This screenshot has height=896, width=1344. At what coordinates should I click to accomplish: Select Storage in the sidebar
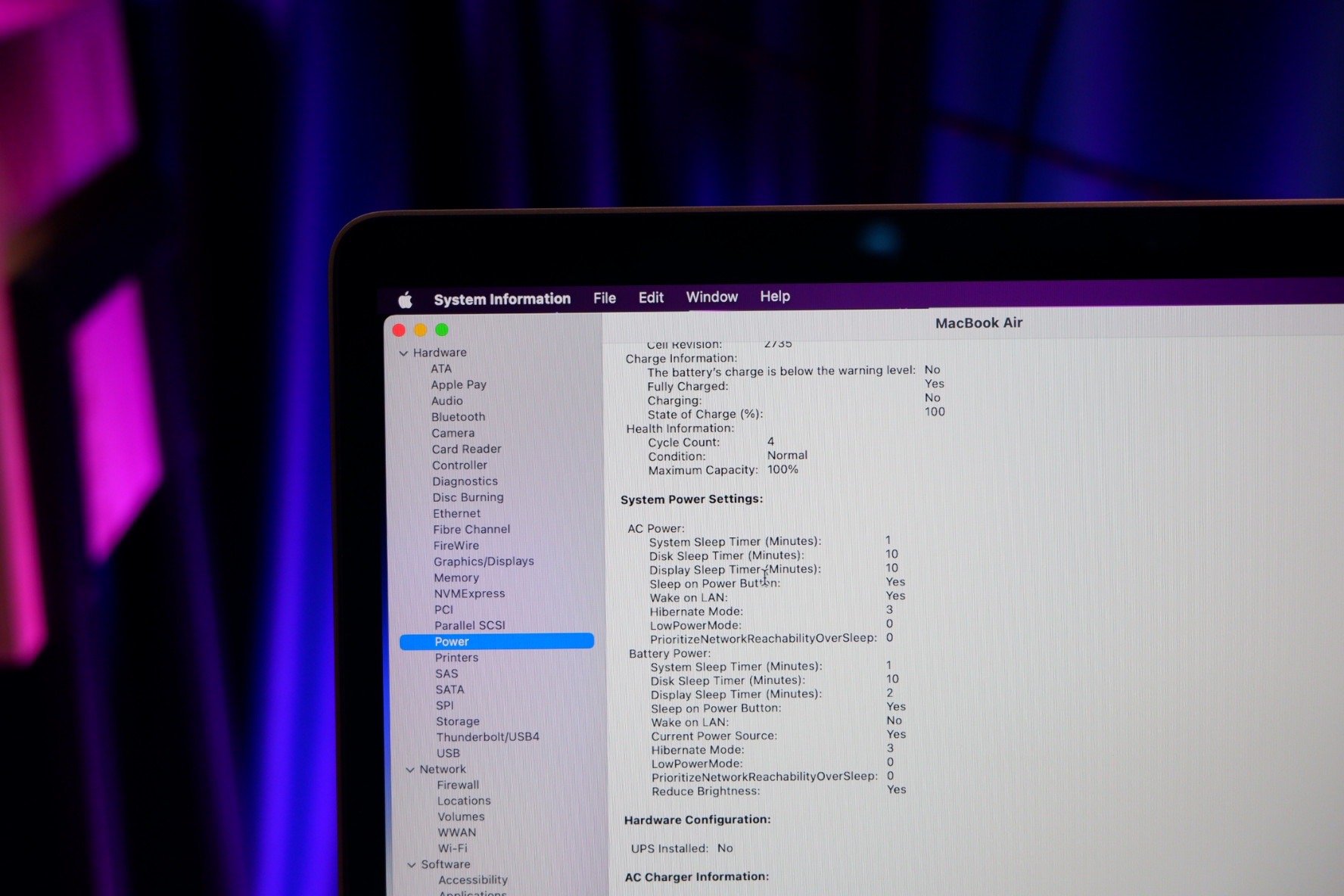pyautogui.click(x=457, y=721)
